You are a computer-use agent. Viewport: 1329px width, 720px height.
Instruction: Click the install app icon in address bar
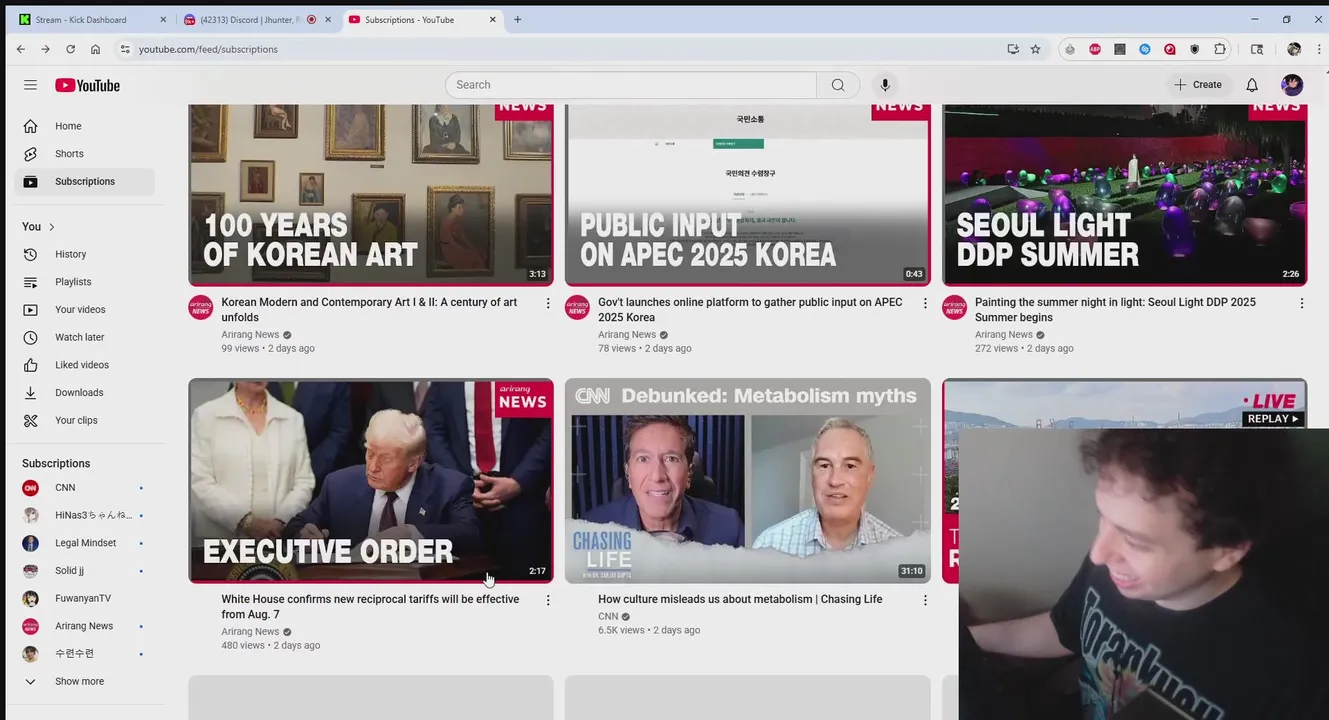[x=1013, y=49]
